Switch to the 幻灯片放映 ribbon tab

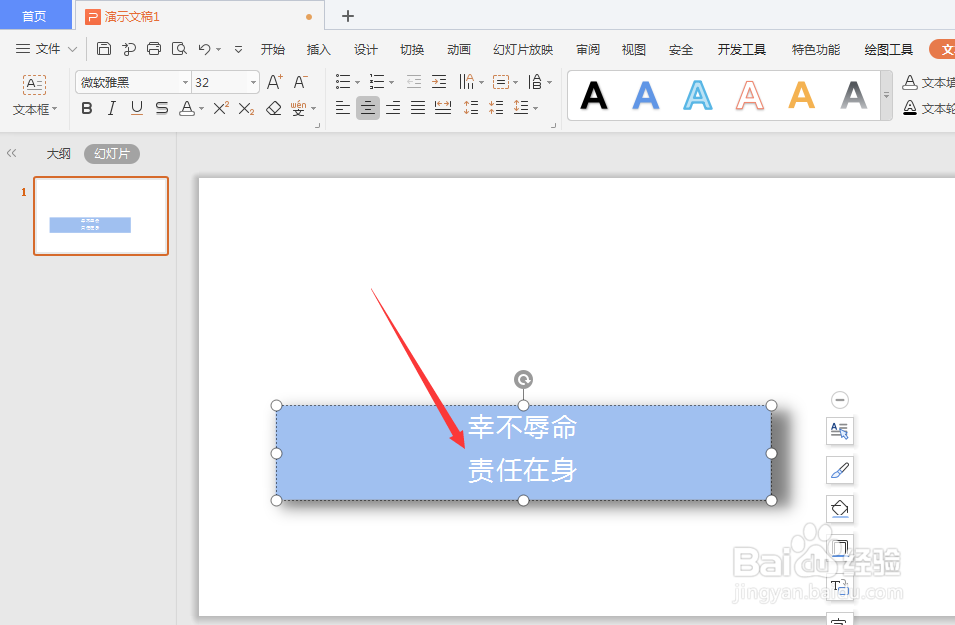(x=523, y=49)
